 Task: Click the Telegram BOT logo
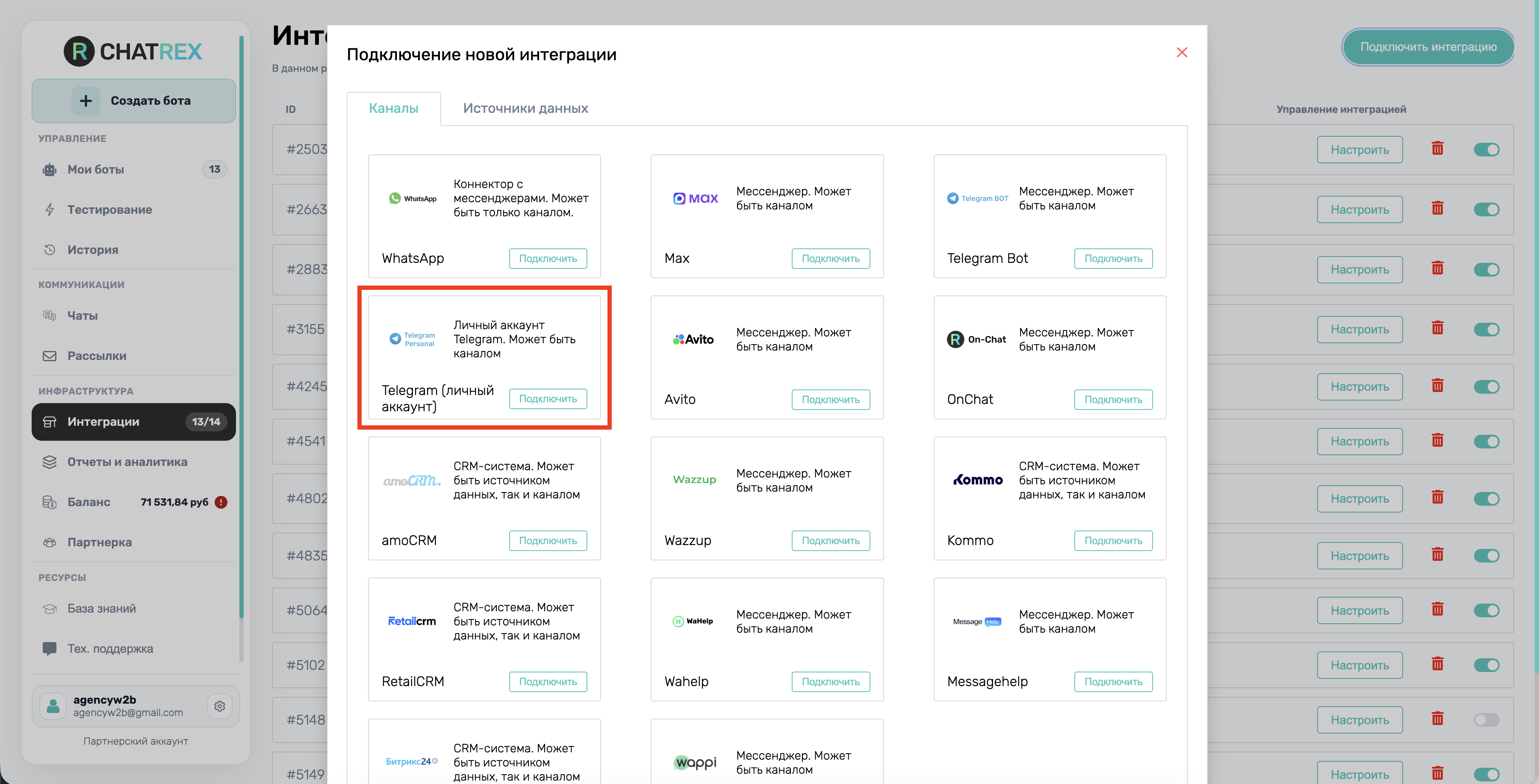click(x=977, y=198)
